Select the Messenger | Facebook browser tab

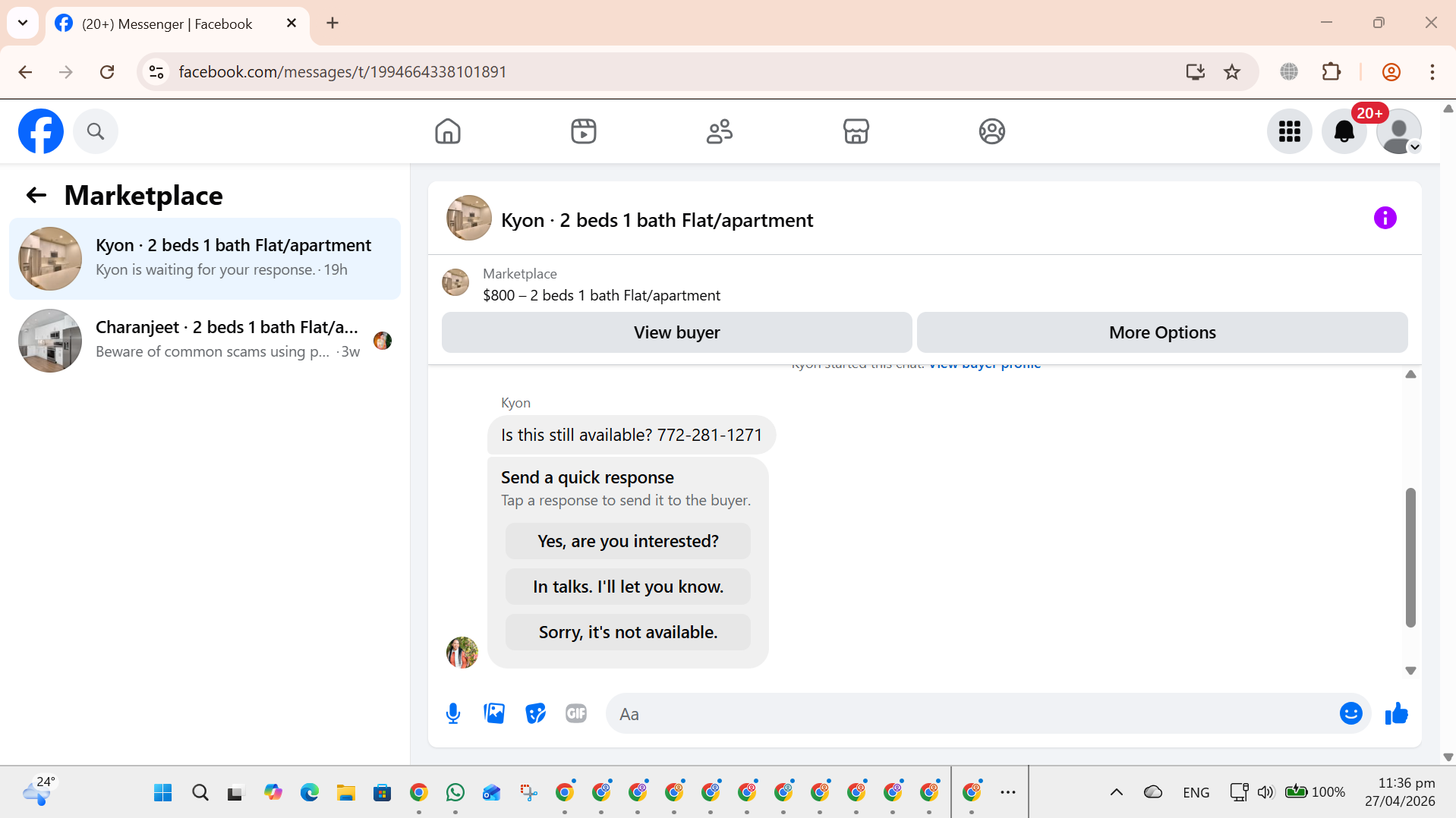[178, 24]
